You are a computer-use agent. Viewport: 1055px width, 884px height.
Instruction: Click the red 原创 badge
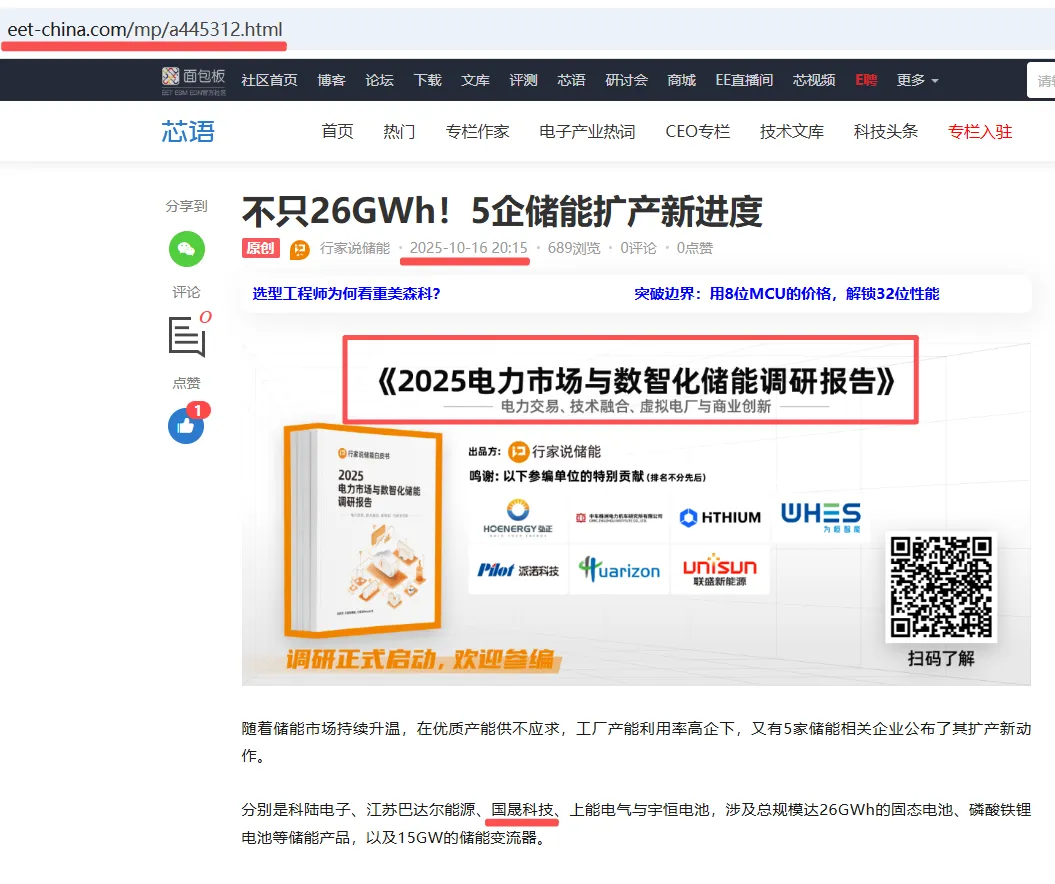(x=260, y=248)
